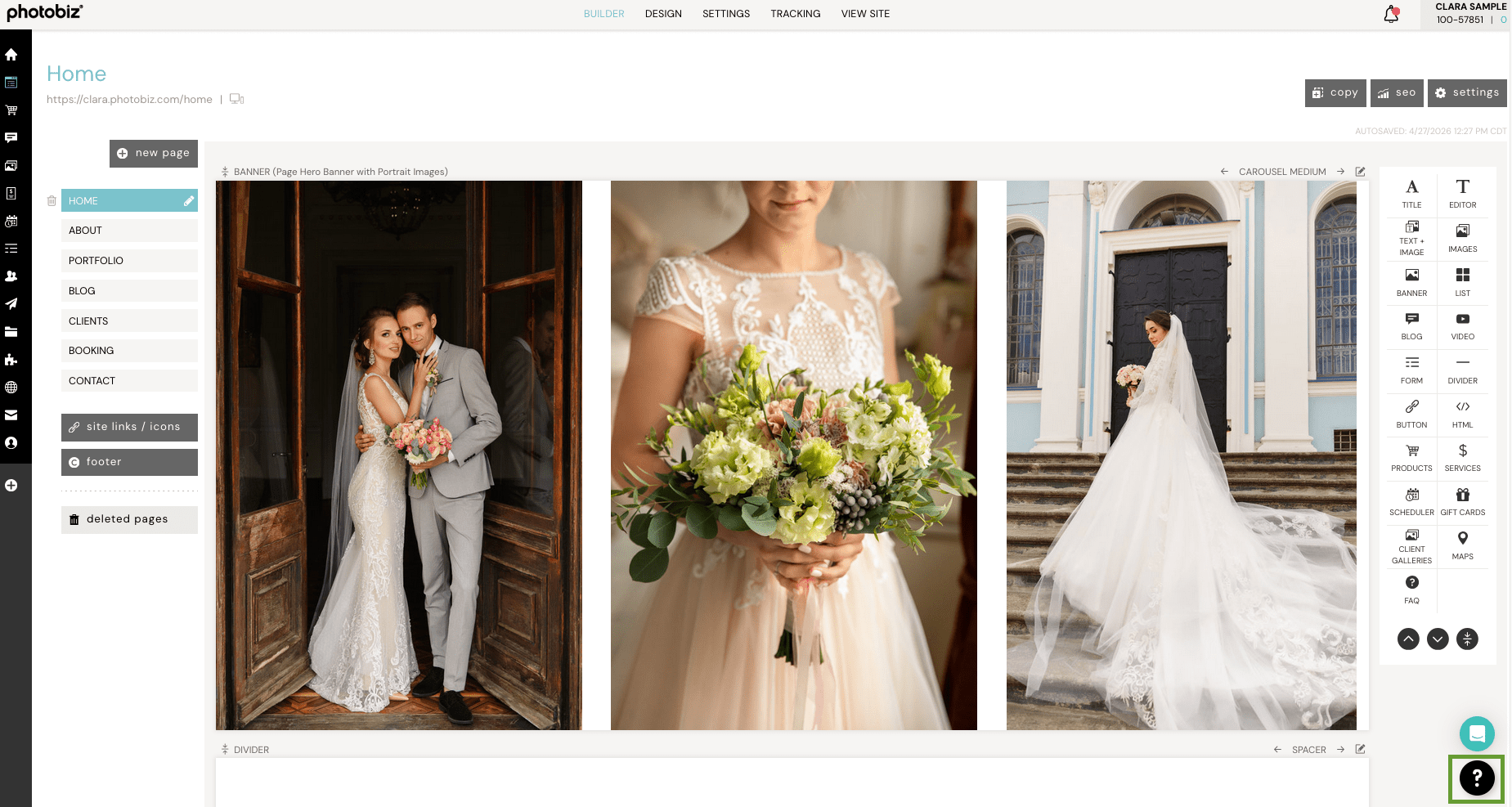Add a Client Galleries block
Image resolution: width=1512 pixels, height=807 pixels.
click(1411, 545)
